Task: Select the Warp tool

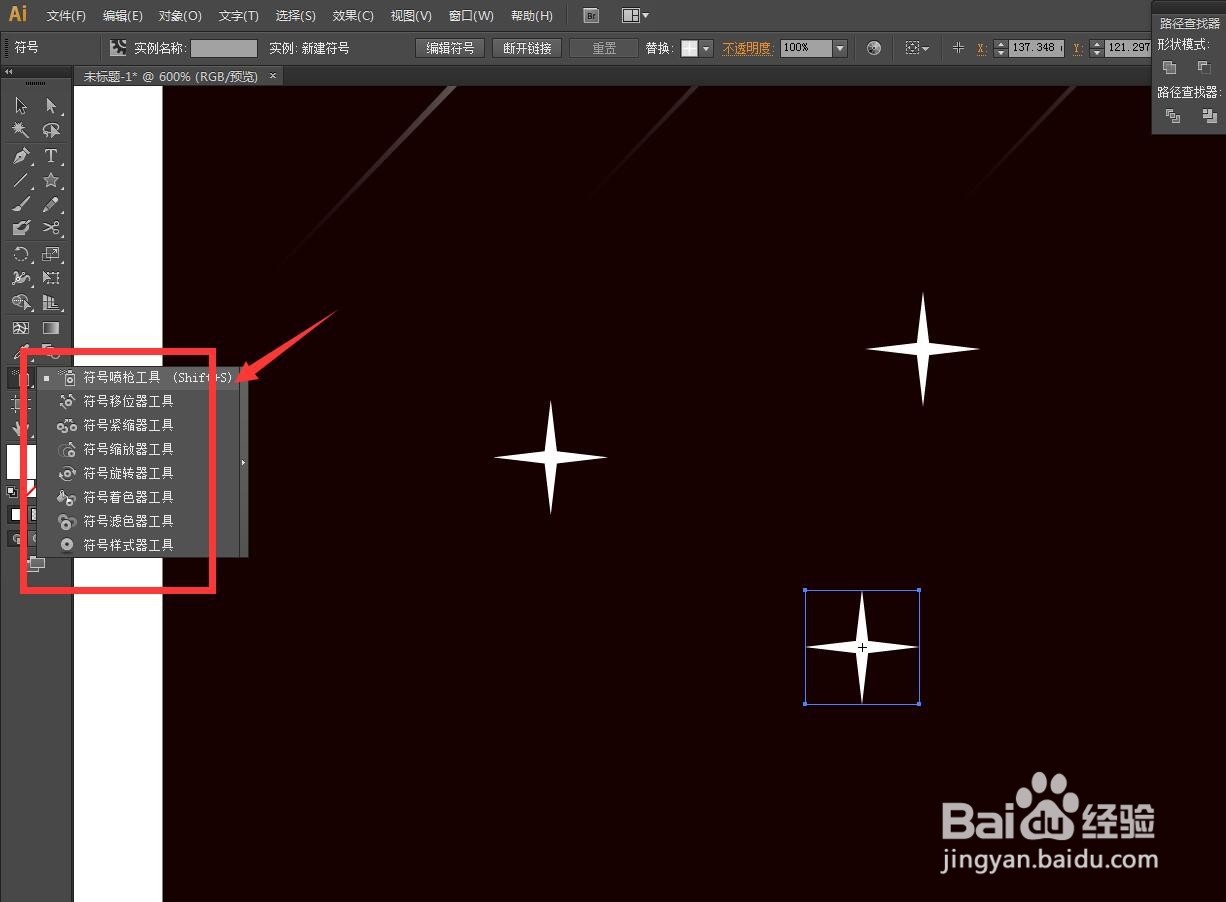Action: (x=21, y=279)
